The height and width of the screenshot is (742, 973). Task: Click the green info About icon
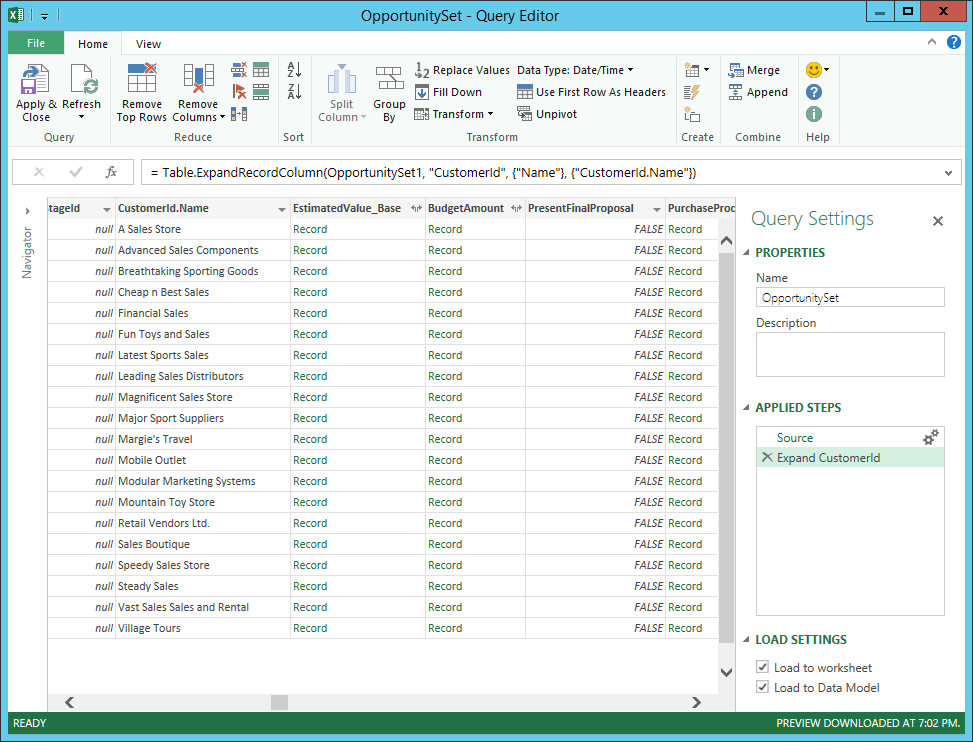point(814,114)
